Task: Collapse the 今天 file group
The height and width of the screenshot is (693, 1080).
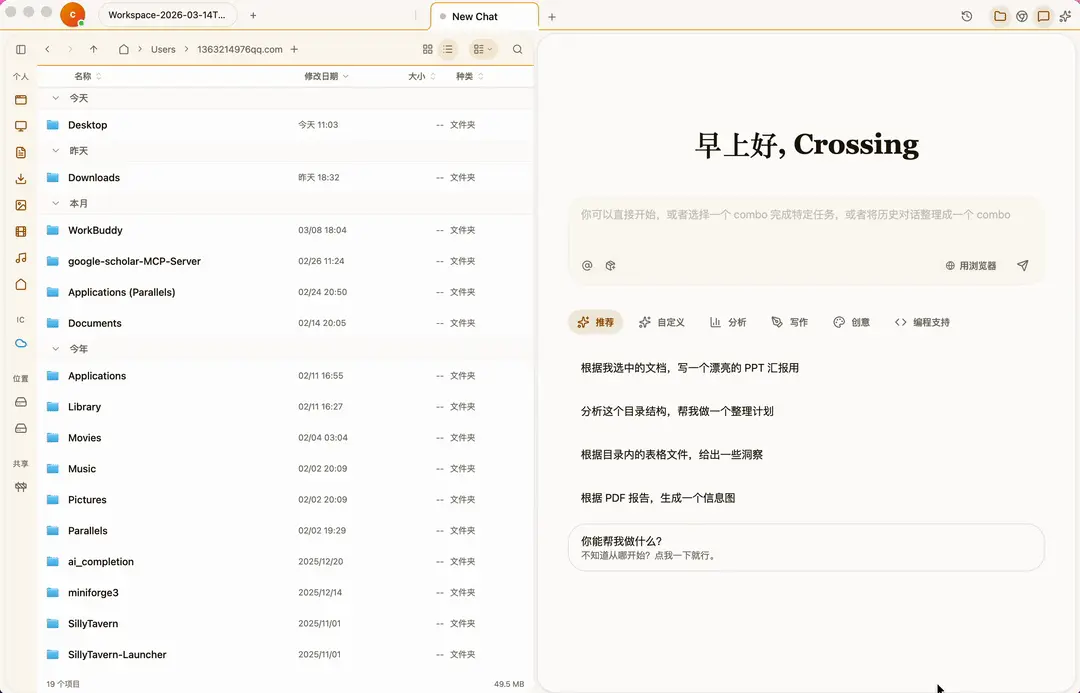Action: pos(56,98)
